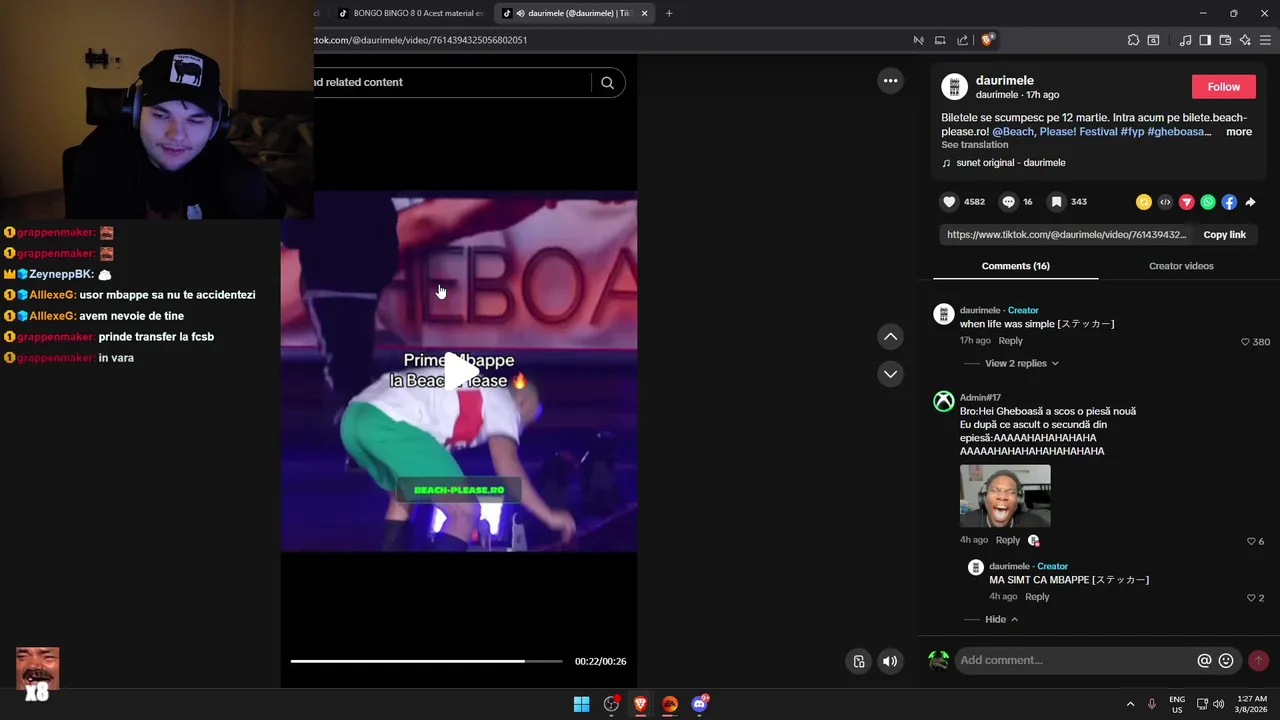Click the browser URL address field
The width and height of the screenshot is (1280, 720).
(x=610, y=40)
